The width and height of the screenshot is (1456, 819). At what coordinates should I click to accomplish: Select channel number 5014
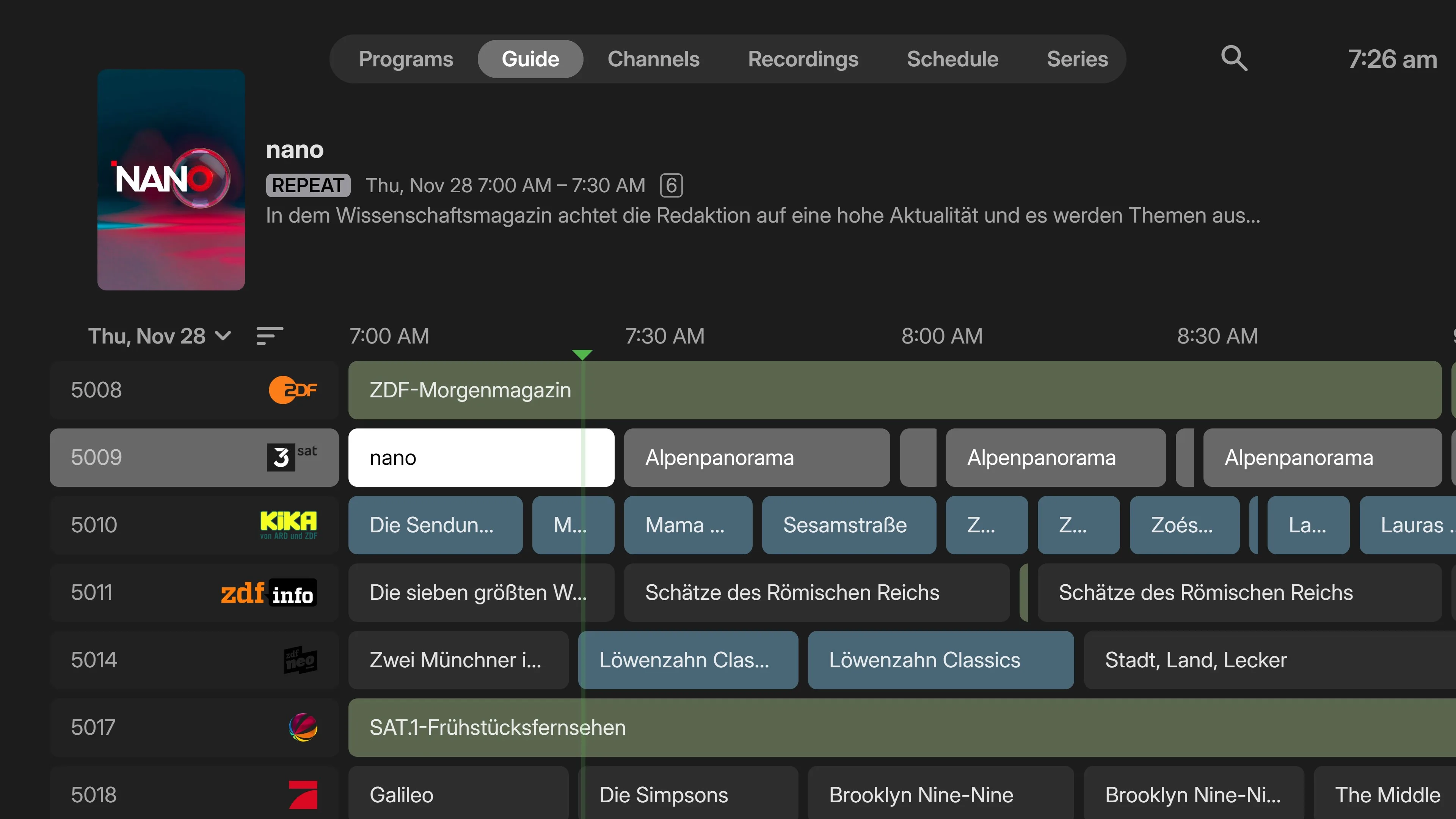coord(94,660)
